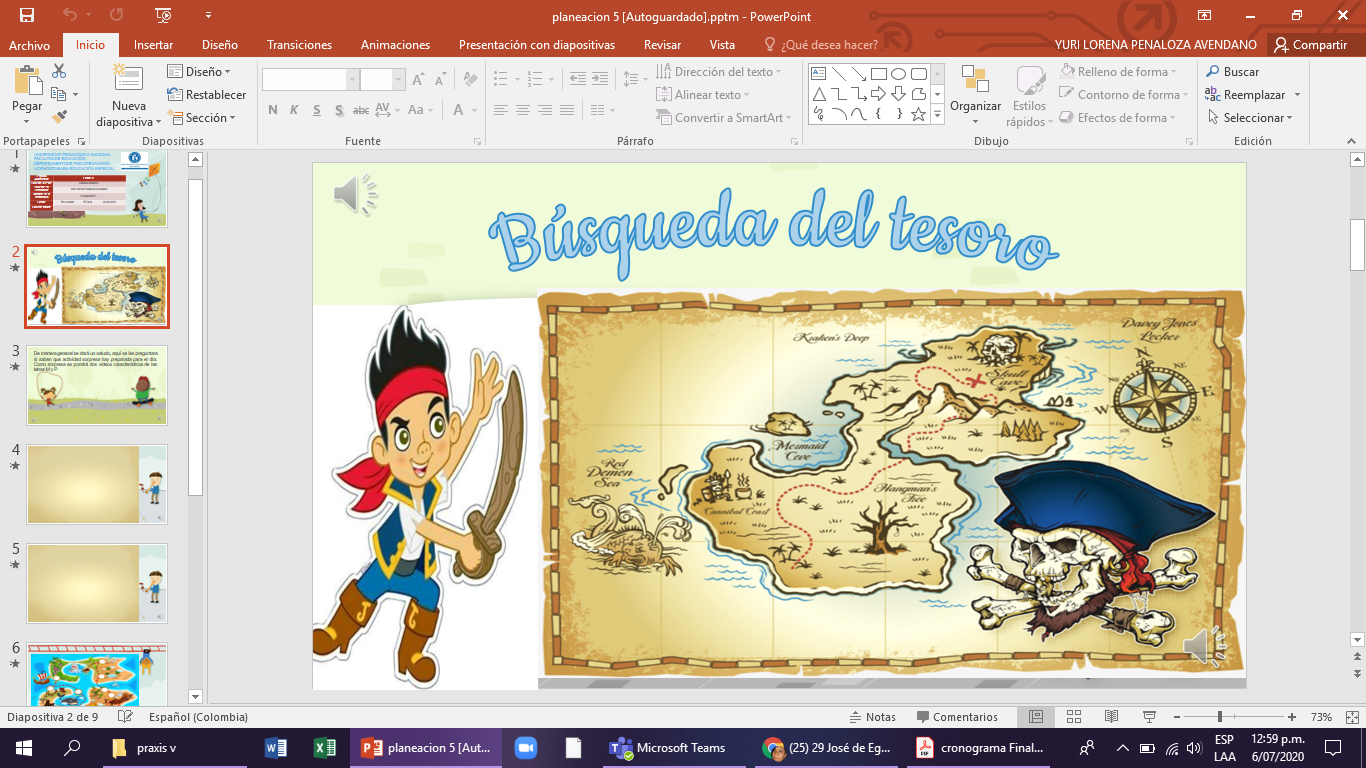Open the Archivo tab

click(x=30, y=45)
